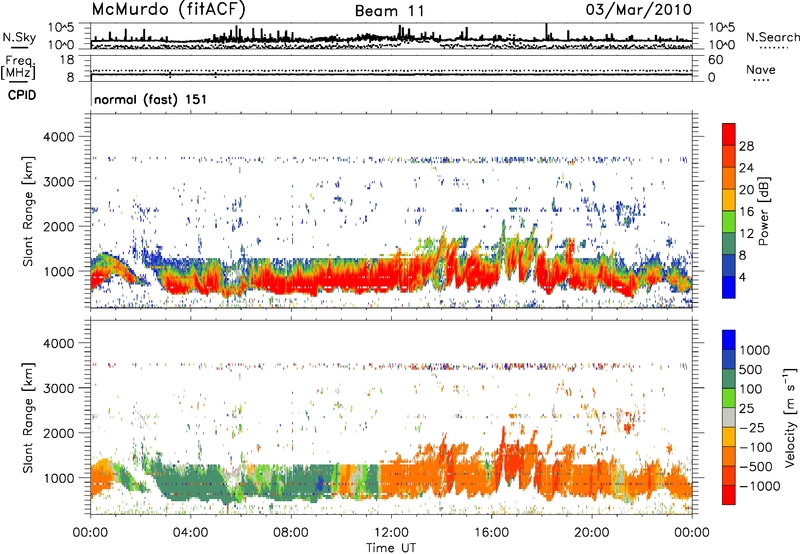Click the '2000' range tick in velocity panel
Viewport: 800px width, 554px height.
point(59,433)
